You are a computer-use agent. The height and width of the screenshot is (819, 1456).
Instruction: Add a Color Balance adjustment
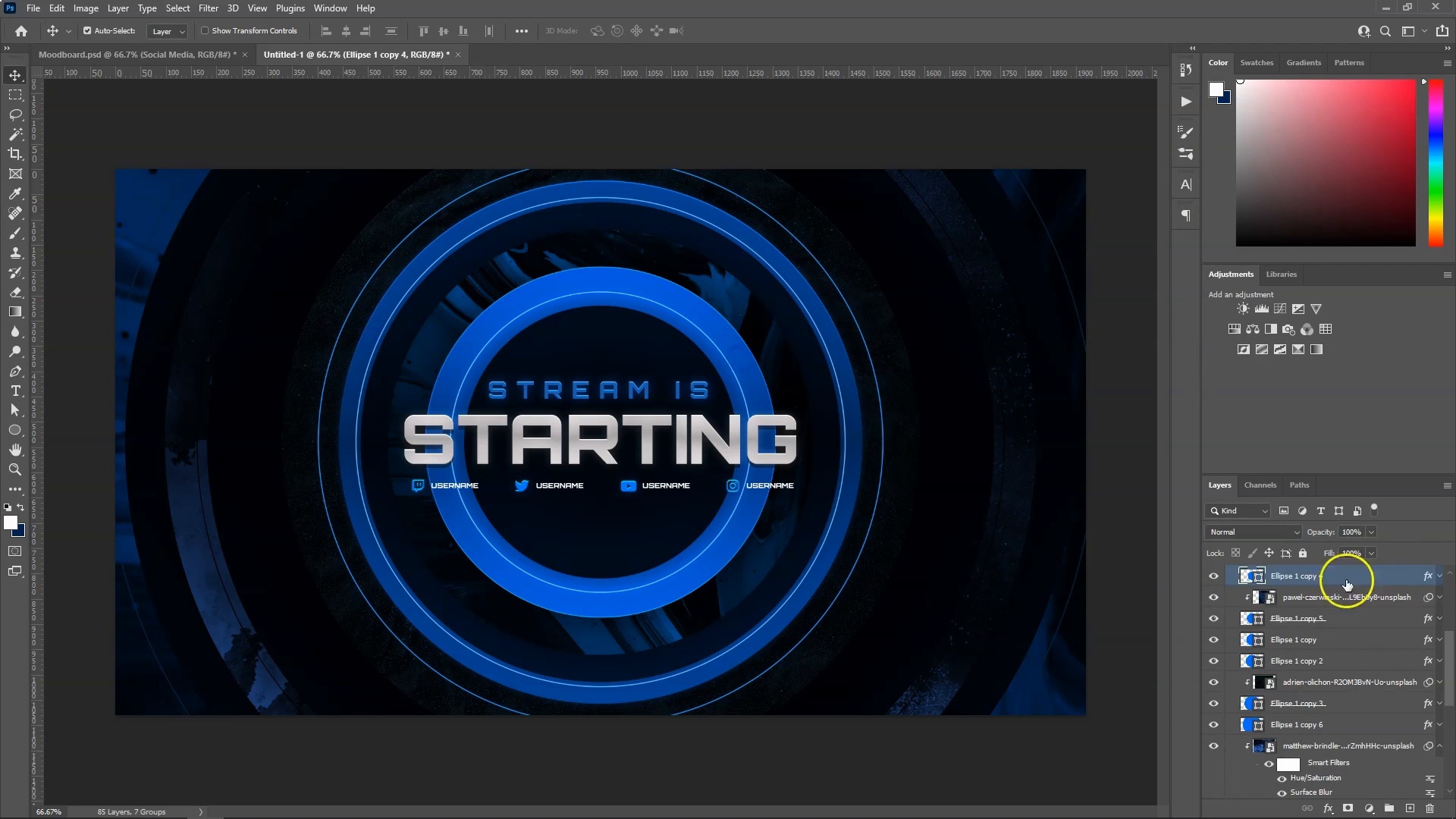pyautogui.click(x=1253, y=329)
